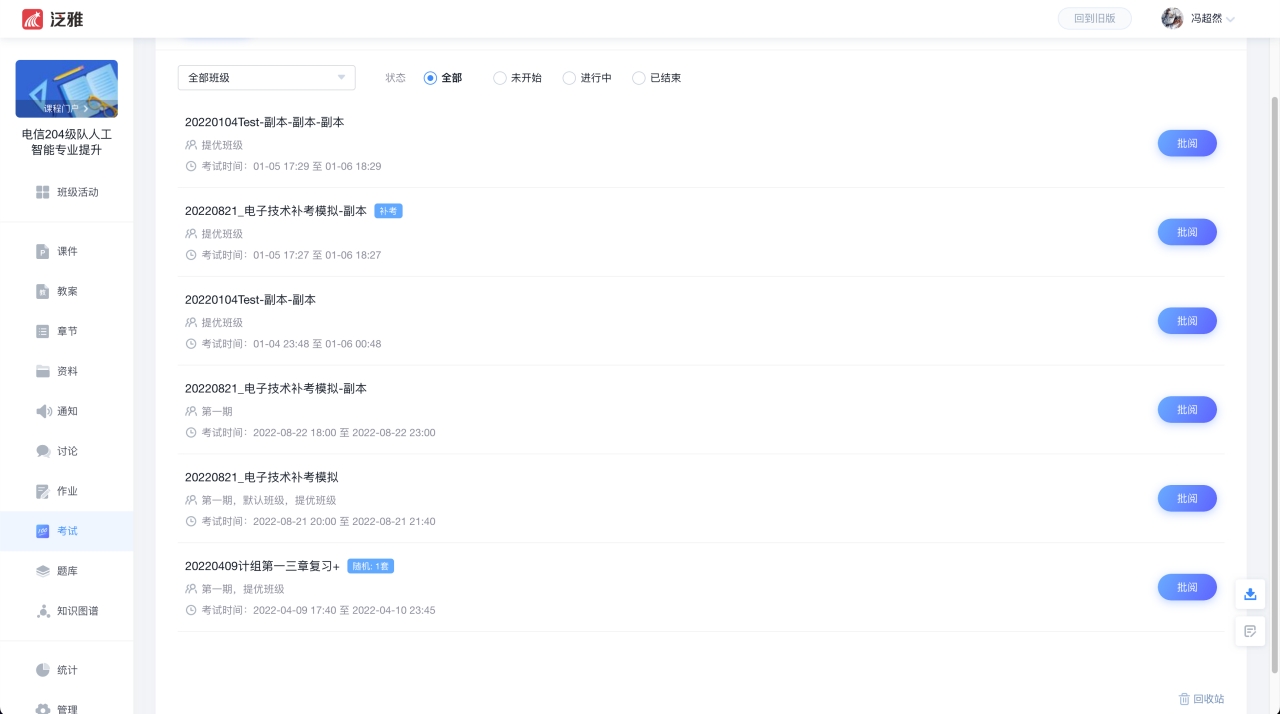Select the 未开始 status radio button
Screen dimensions: 1280x714
click(500, 78)
